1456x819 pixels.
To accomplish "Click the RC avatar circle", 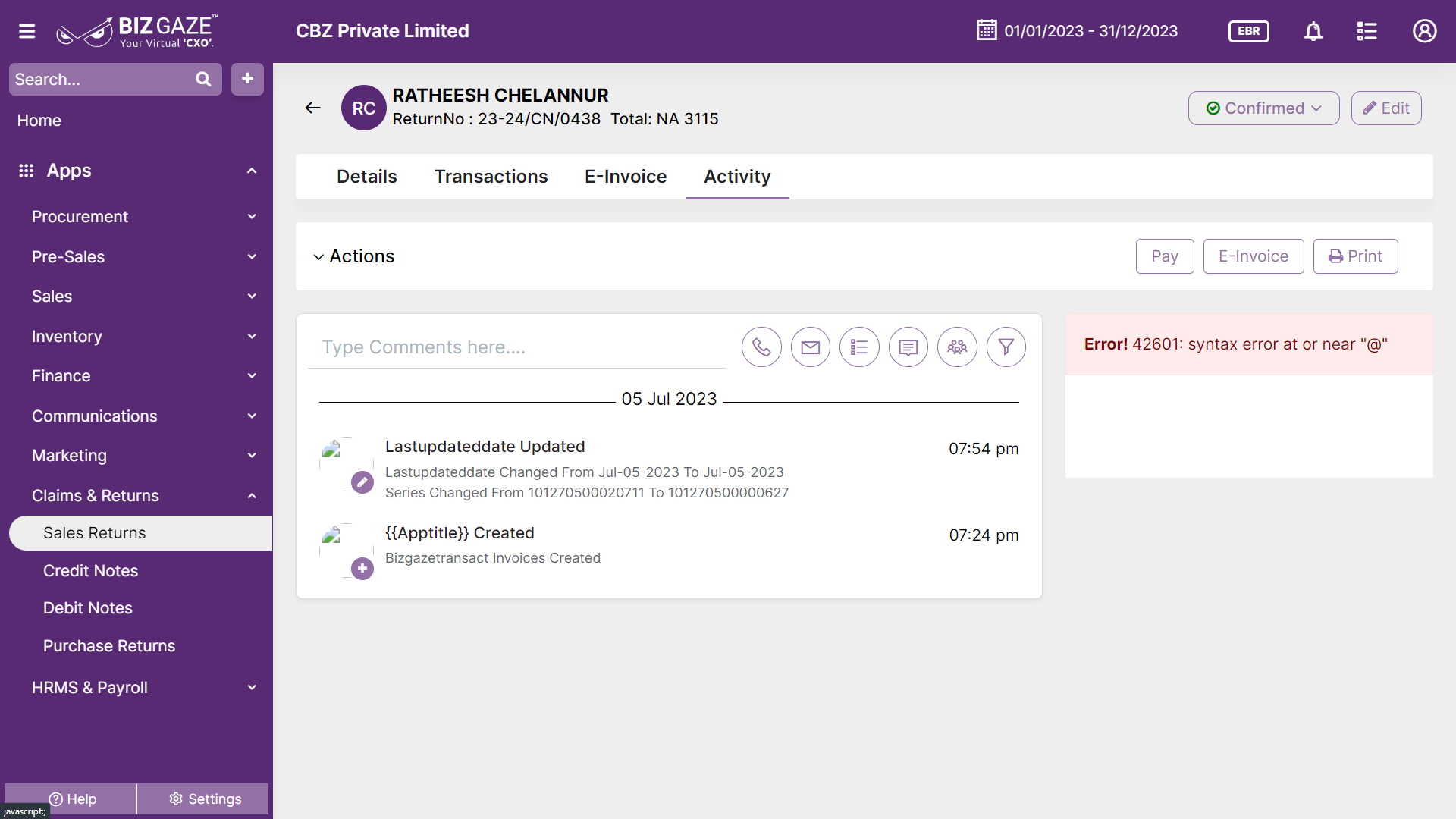I will pyautogui.click(x=364, y=108).
